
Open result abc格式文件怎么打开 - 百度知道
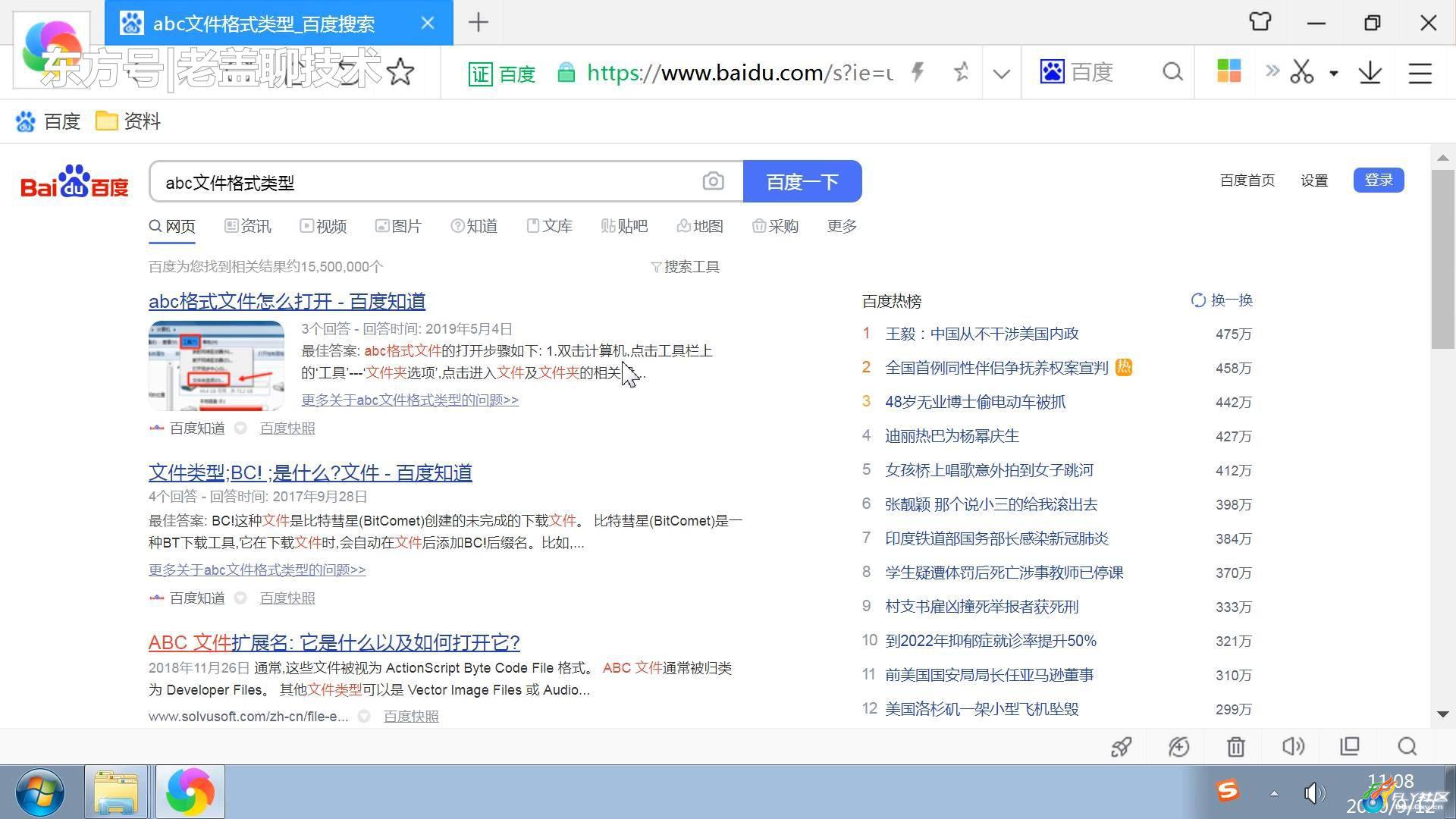pos(287,301)
